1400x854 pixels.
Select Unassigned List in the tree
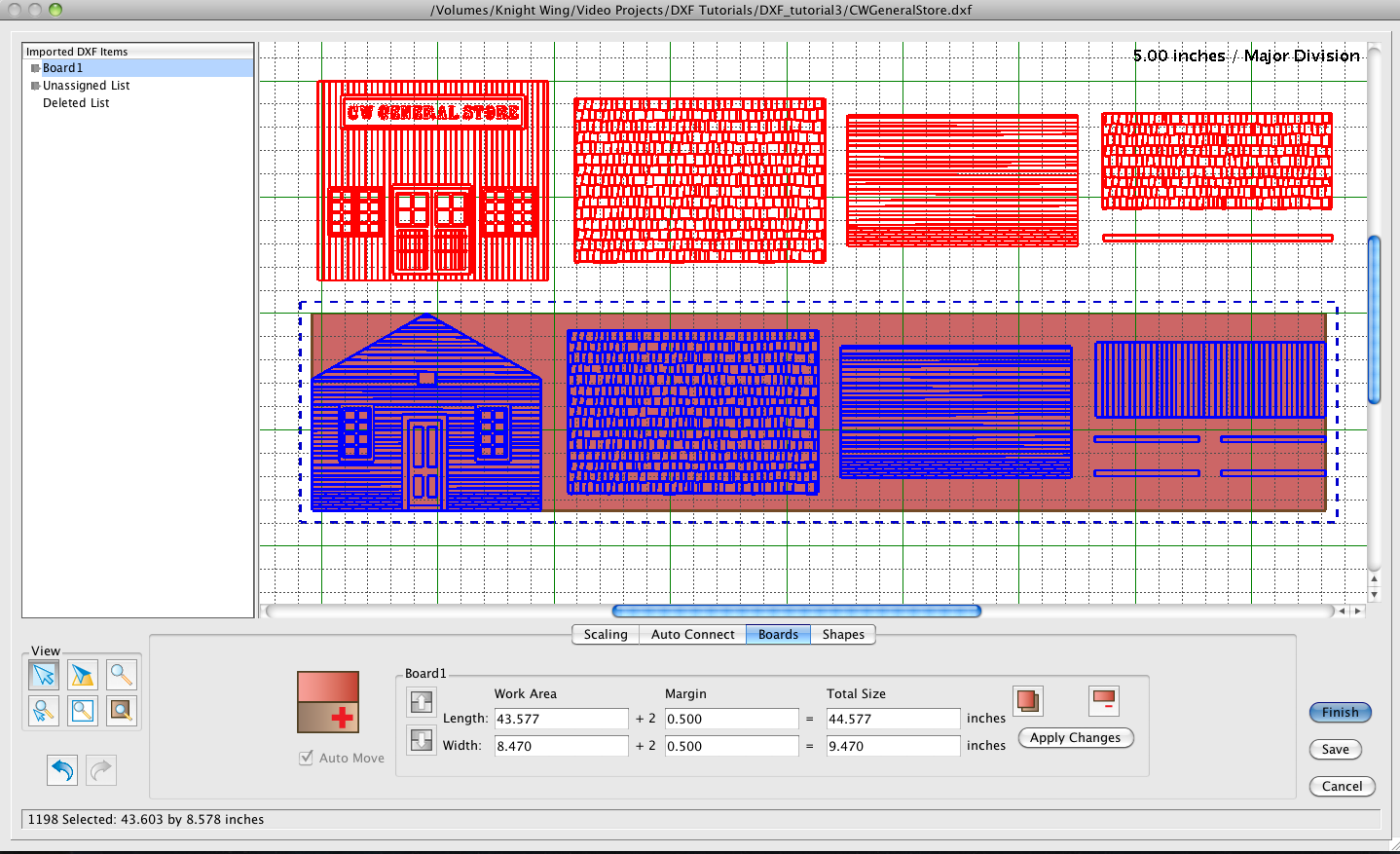pyautogui.click(x=86, y=86)
